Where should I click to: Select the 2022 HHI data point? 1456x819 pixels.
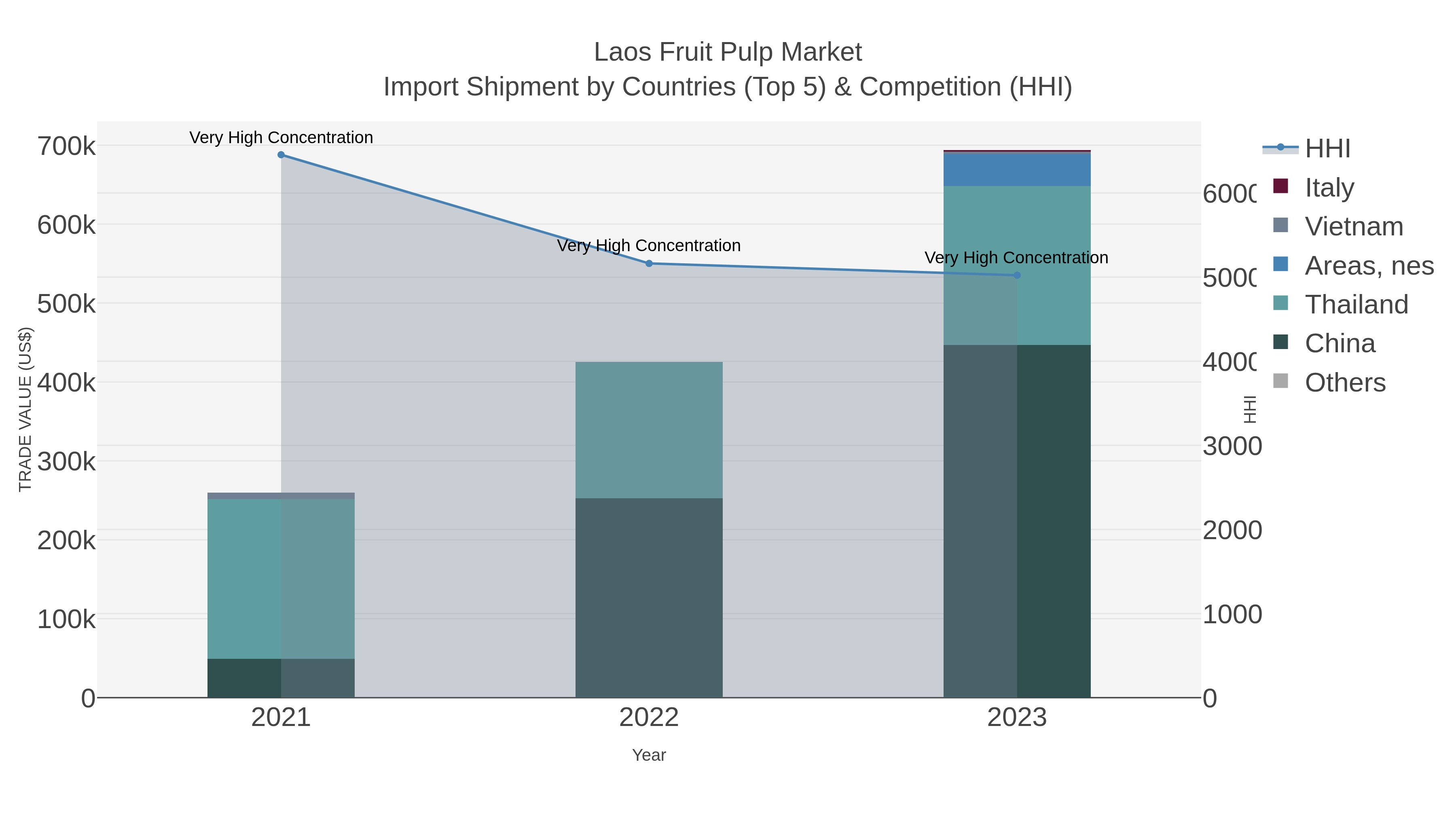[649, 263]
